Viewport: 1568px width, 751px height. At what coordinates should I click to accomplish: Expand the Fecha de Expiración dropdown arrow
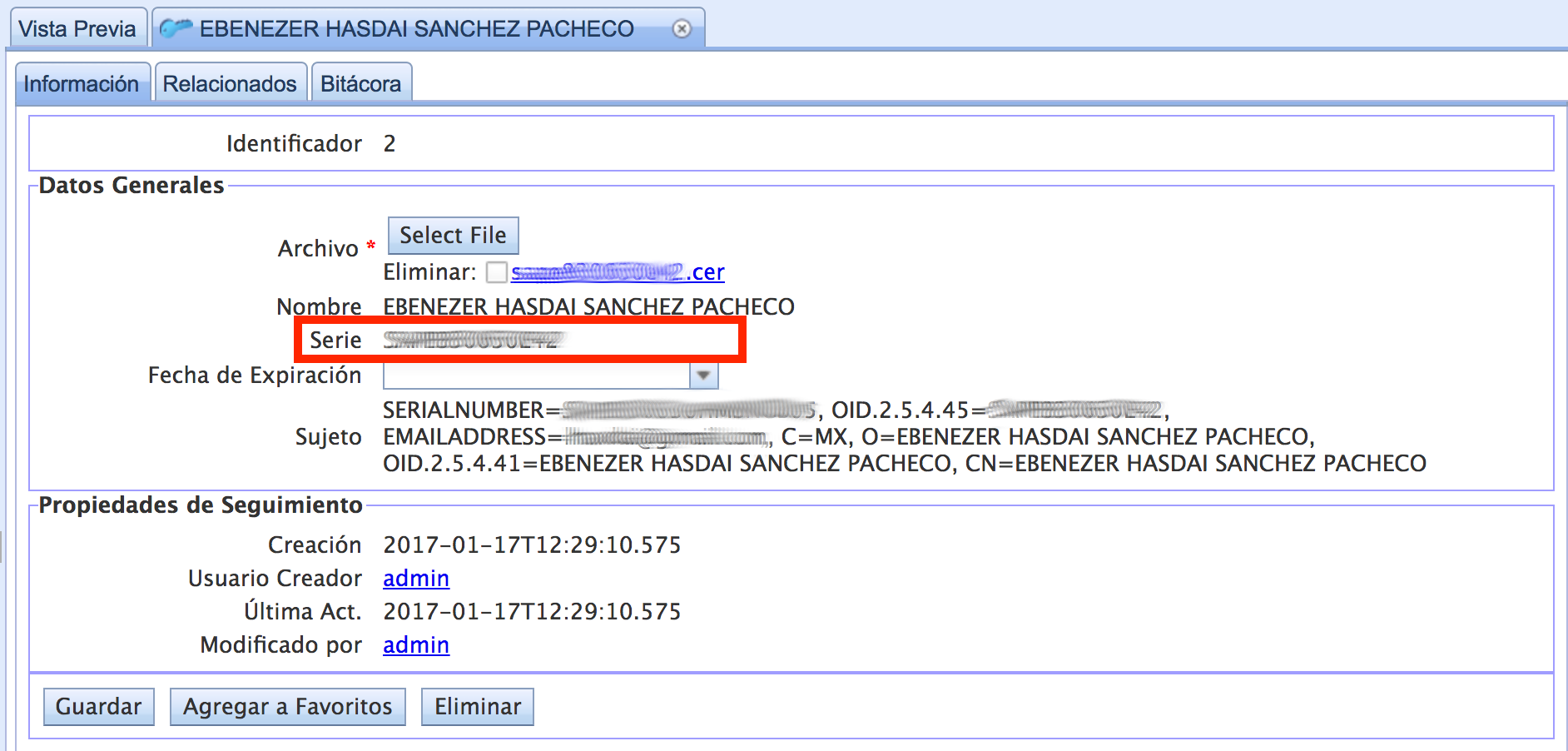(x=703, y=375)
